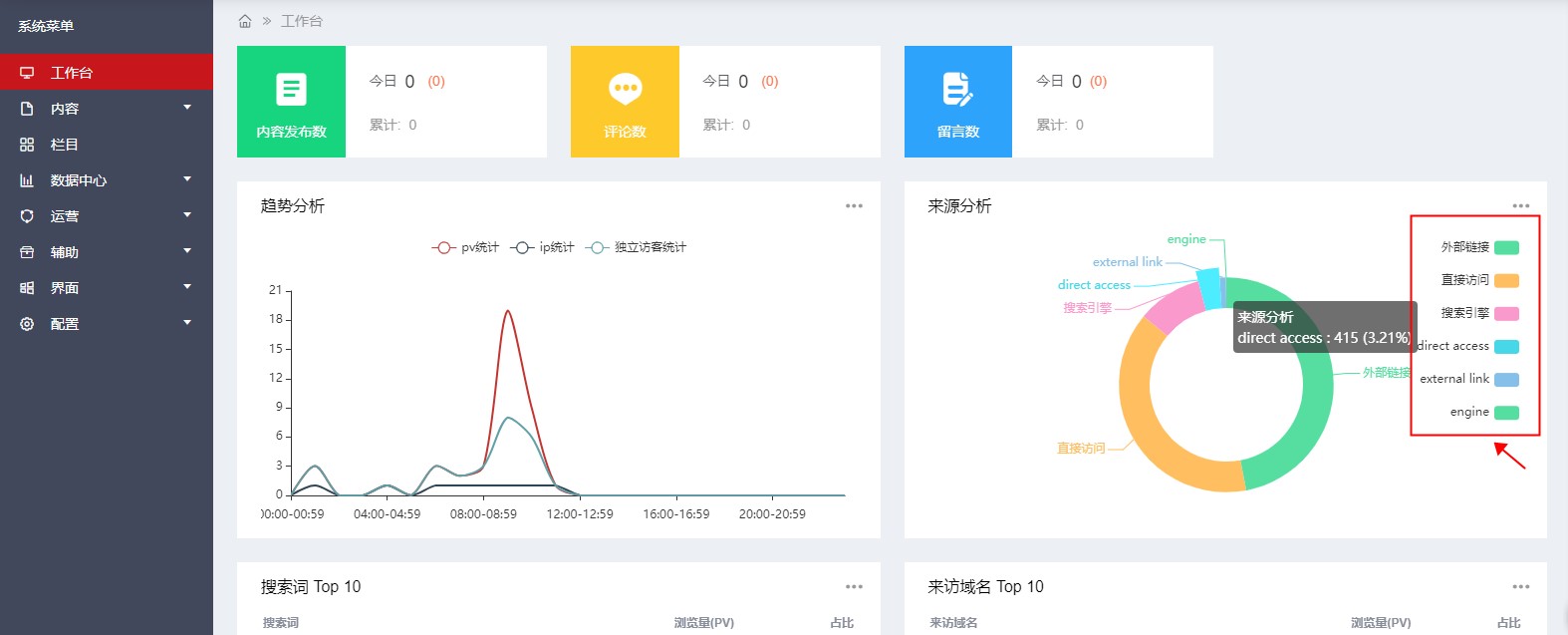Screen dimensions: 1568x635
Task: Click 浏览量(PV) column under 搜索词 table
Action: coord(704,623)
